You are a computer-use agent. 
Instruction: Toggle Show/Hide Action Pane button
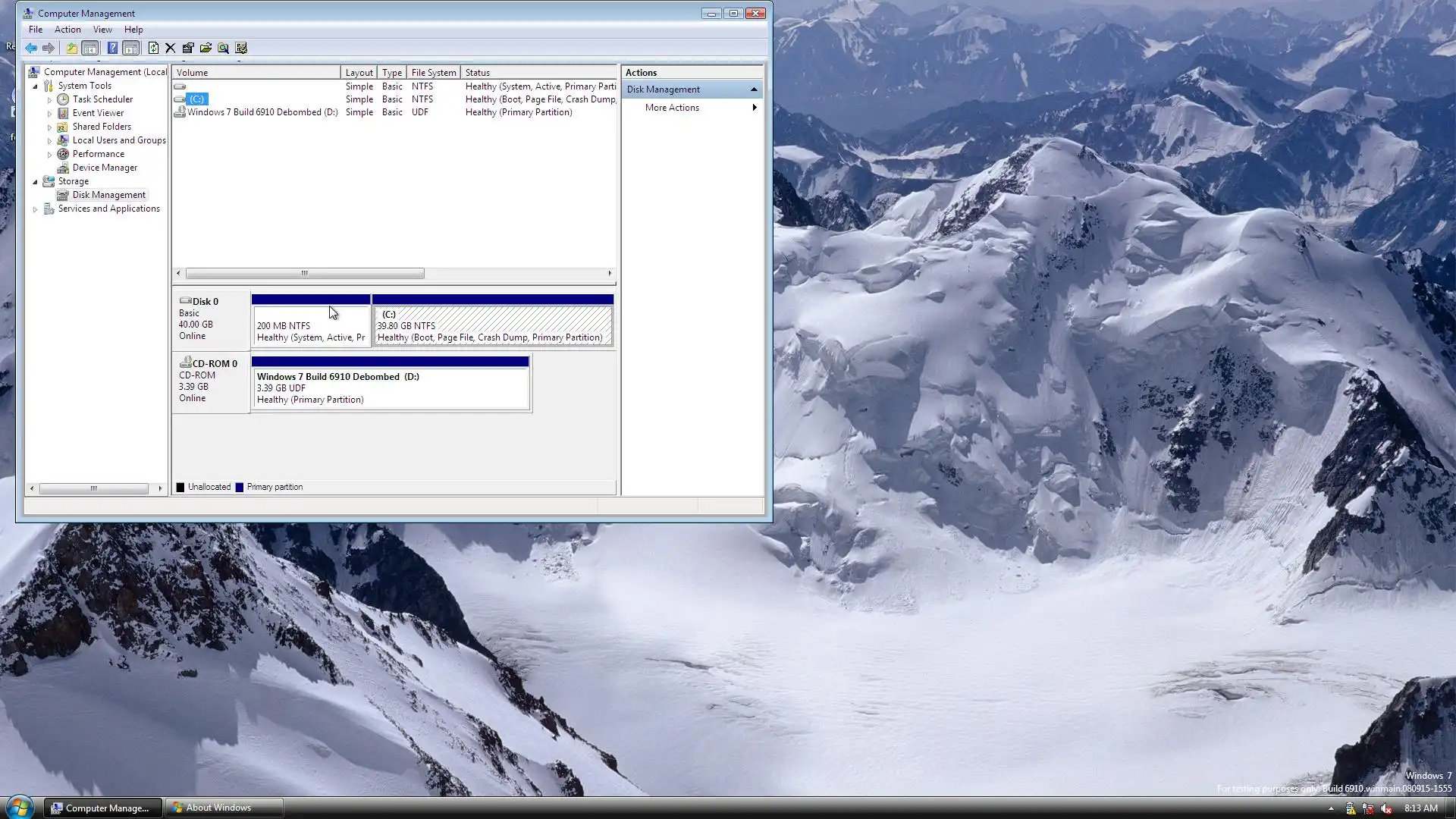[130, 48]
